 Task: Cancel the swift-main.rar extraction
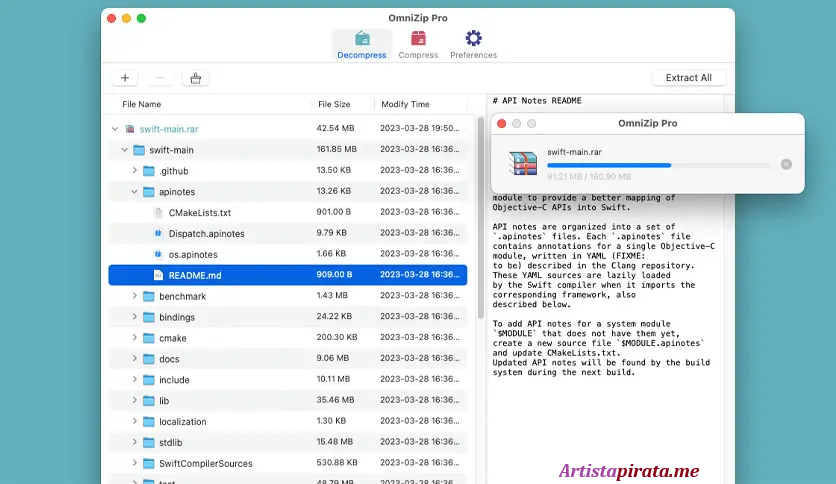pos(786,164)
